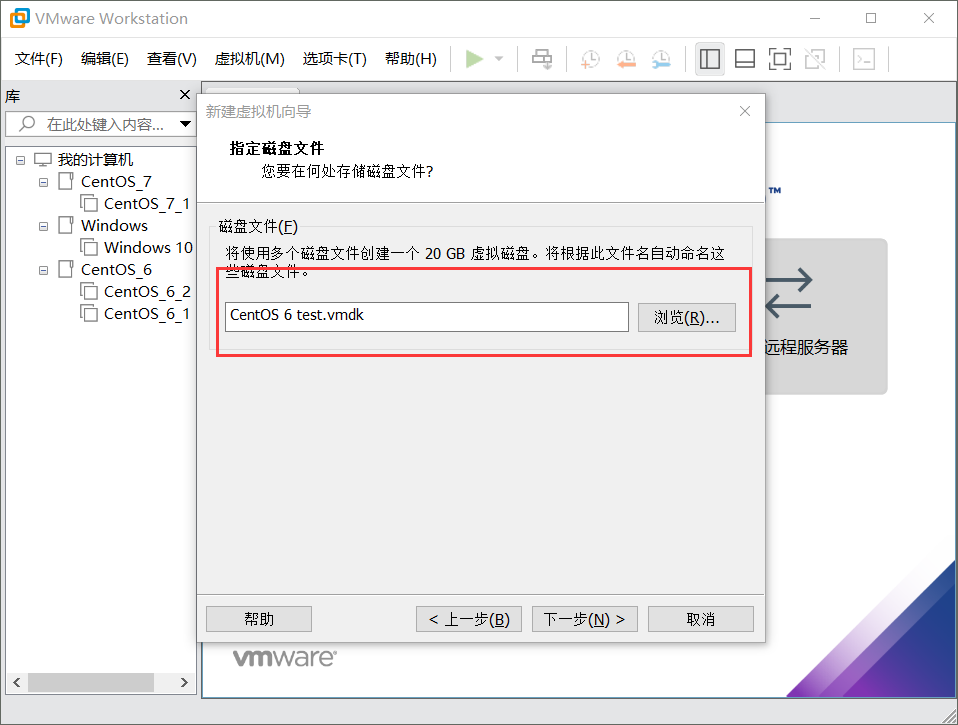Click the library search magnifier icon

(27, 124)
